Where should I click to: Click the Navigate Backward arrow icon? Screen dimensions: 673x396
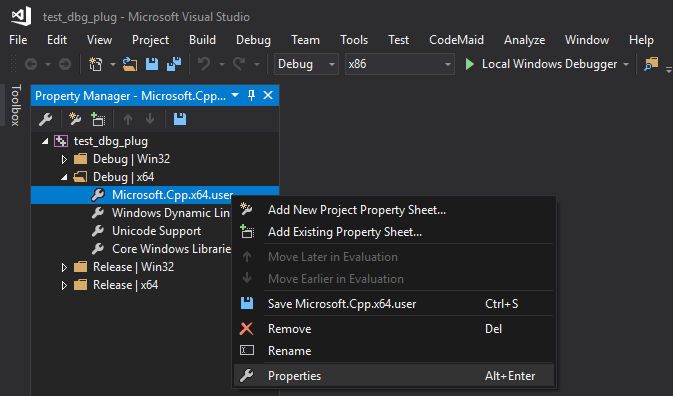[31, 64]
